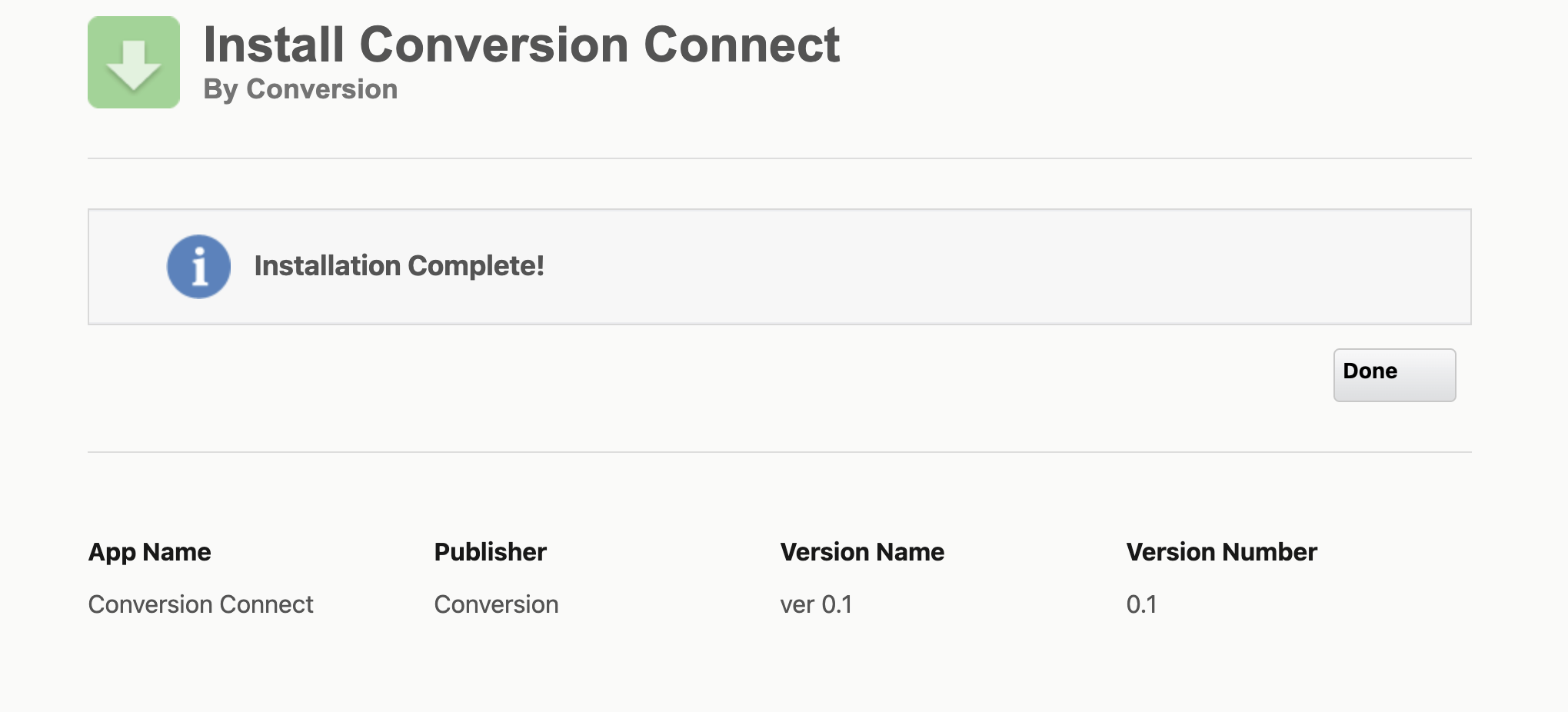Click the Conversion publisher table entry

tap(497, 604)
